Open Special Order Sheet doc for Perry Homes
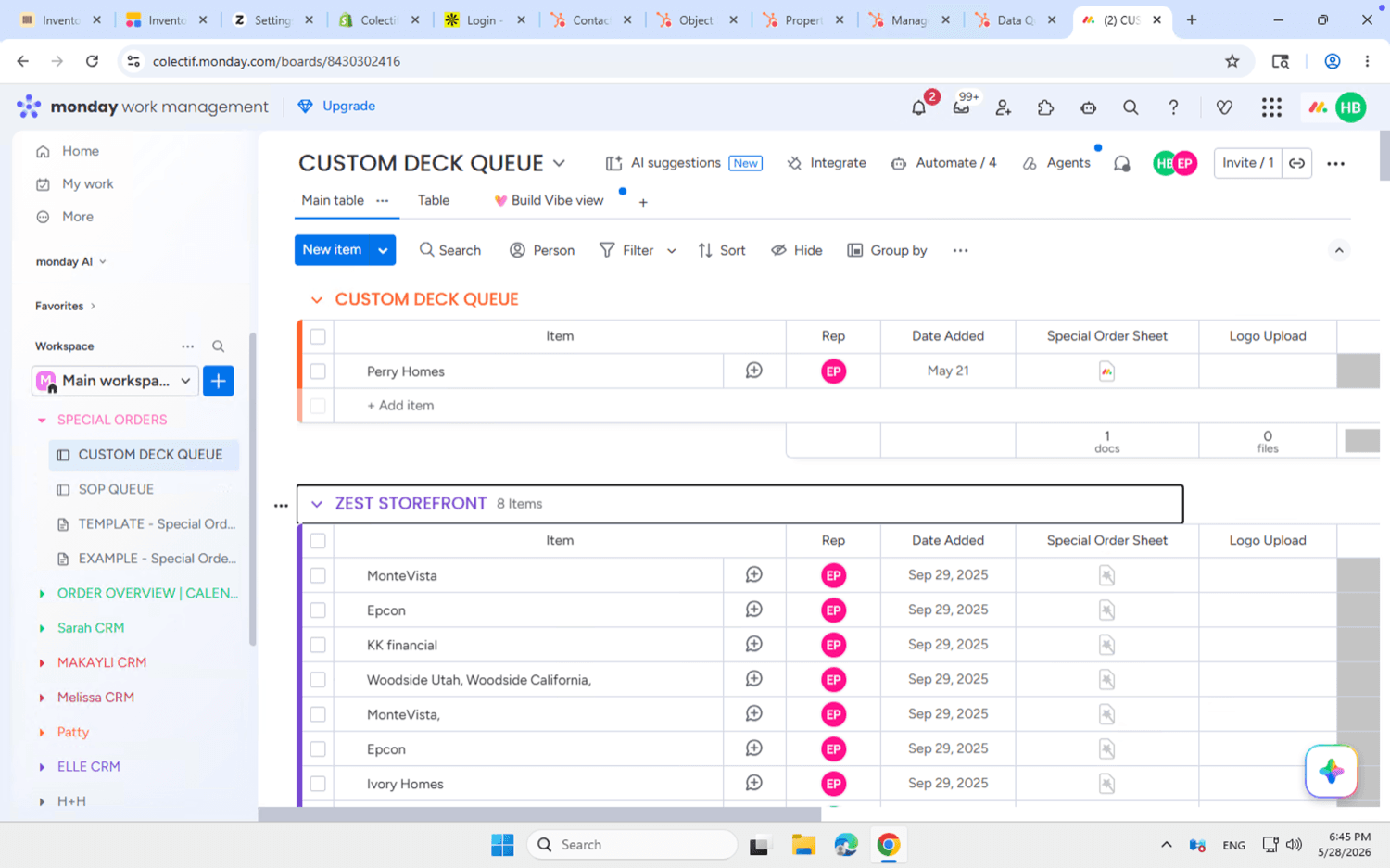 1106,371
